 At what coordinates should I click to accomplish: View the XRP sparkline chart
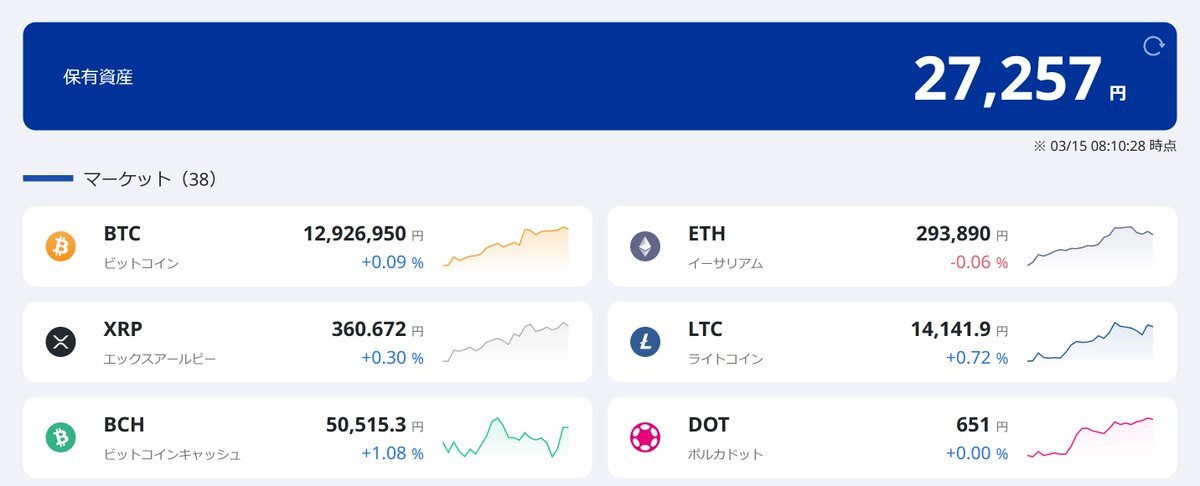pyautogui.click(x=505, y=342)
